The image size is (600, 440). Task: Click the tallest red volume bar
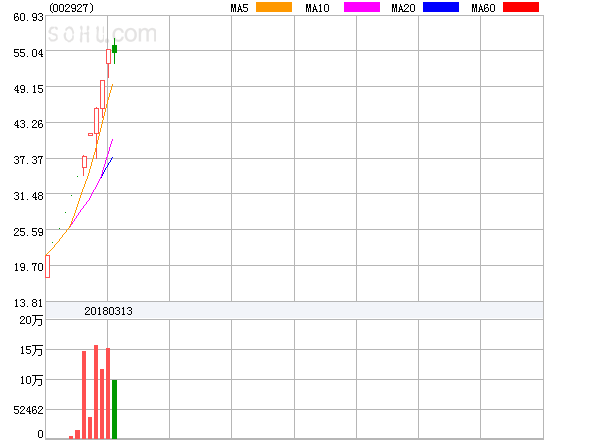click(x=96, y=392)
